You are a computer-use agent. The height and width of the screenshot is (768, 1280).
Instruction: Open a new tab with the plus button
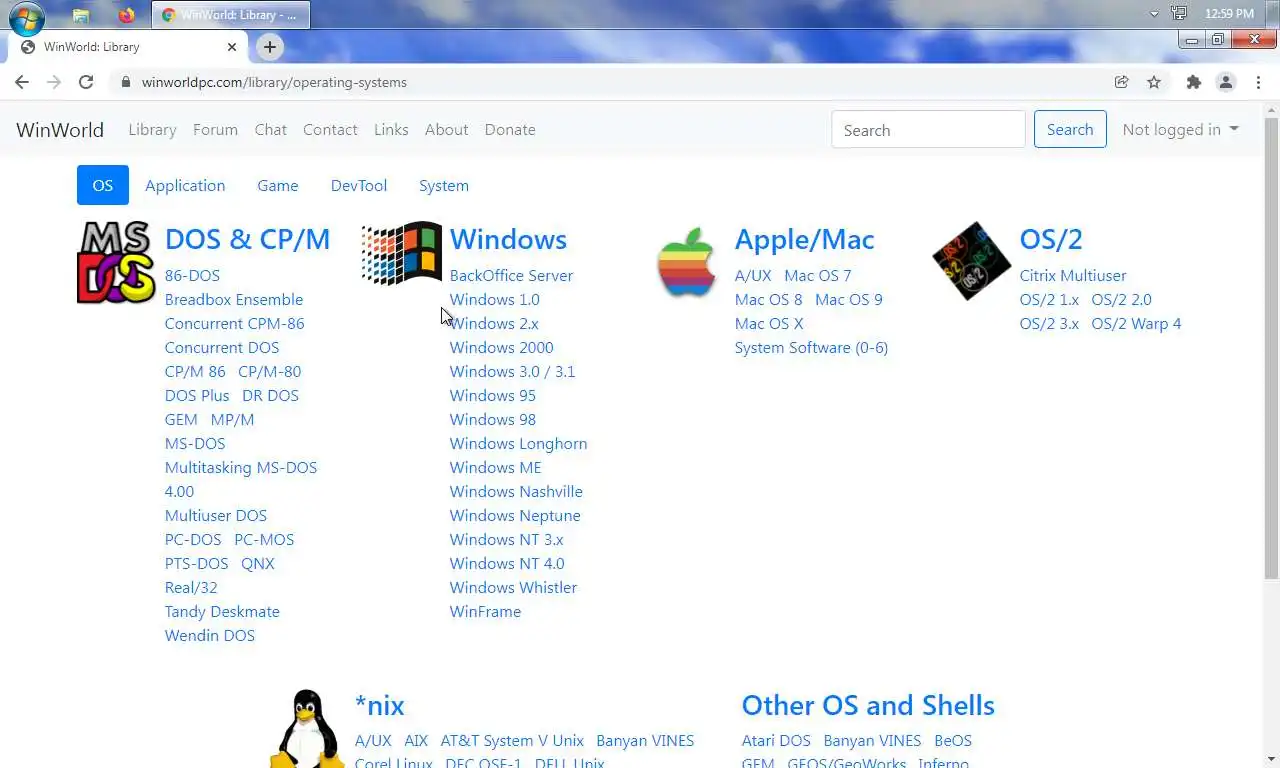pos(269,46)
